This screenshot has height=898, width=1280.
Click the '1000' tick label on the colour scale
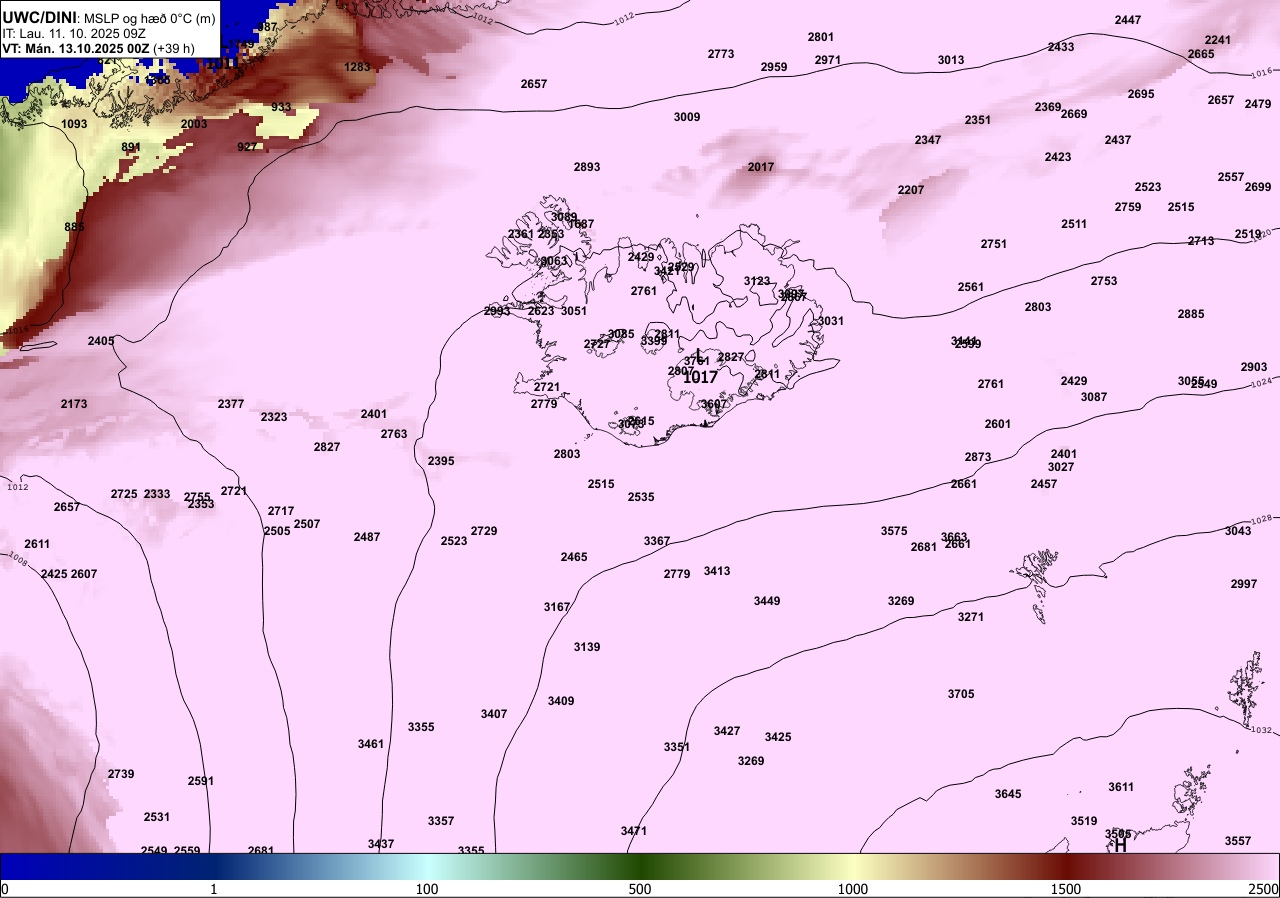coord(853,889)
